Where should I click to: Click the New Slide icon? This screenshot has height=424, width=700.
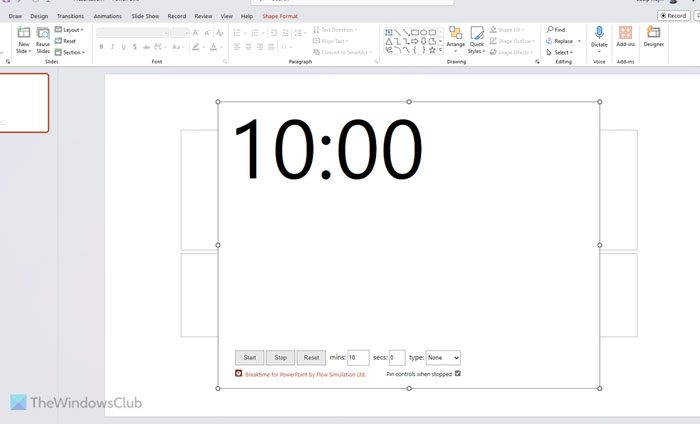point(23,33)
